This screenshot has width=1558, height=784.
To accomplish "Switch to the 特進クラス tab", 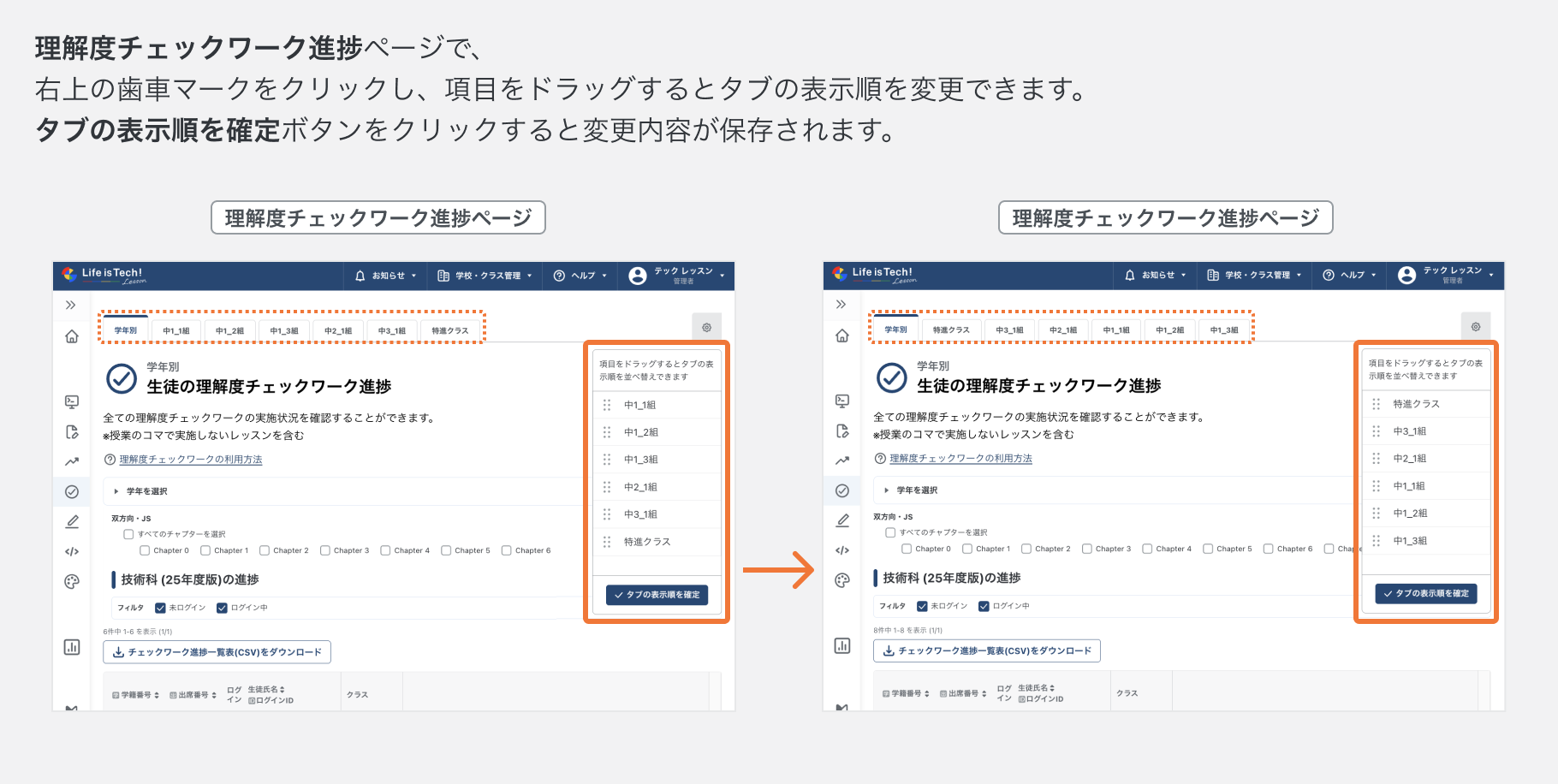I will pyautogui.click(x=449, y=329).
